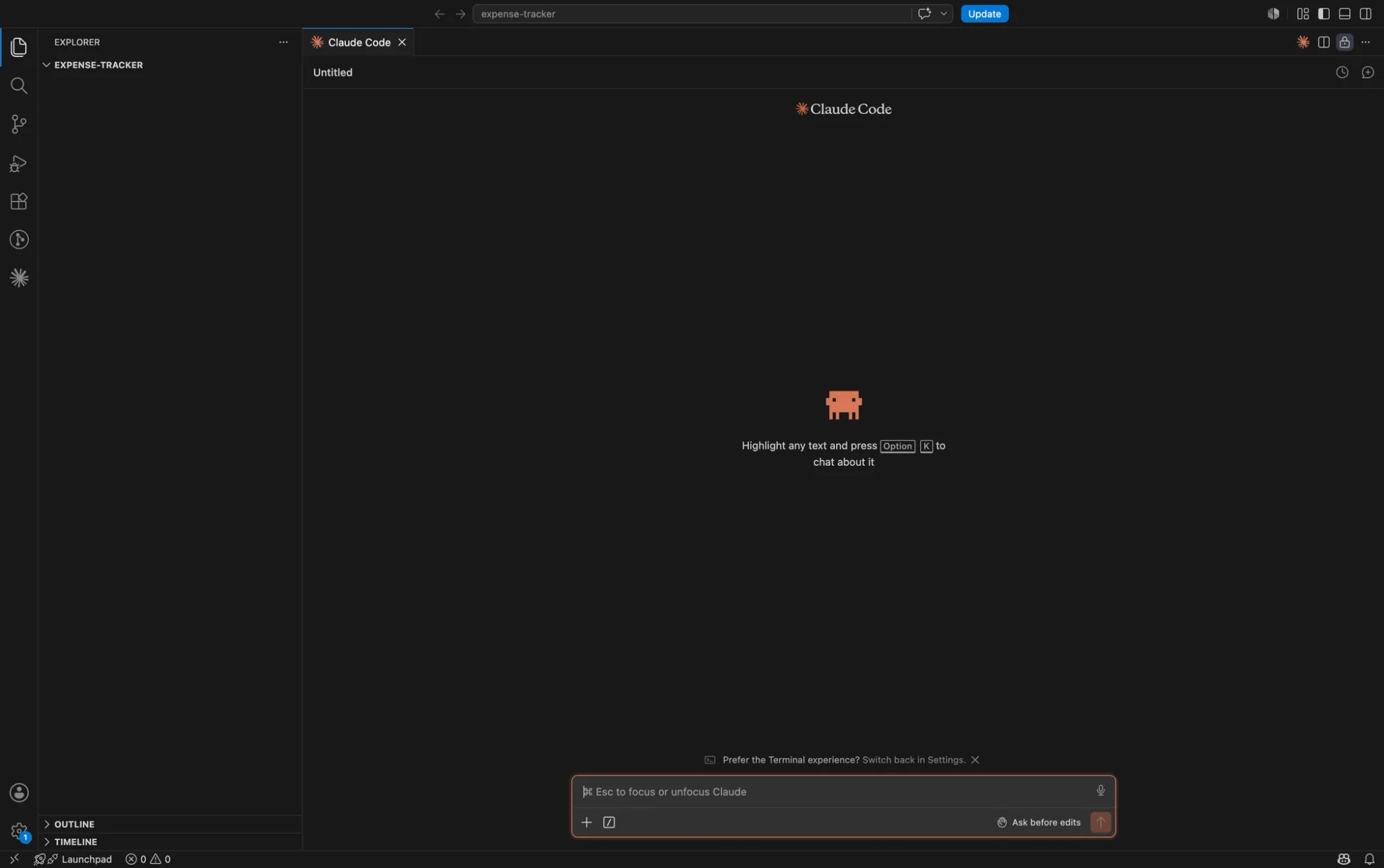The width and height of the screenshot is (1384, 868).
Task: Open the Explorer view in activity bar
Action: (19, 47)
